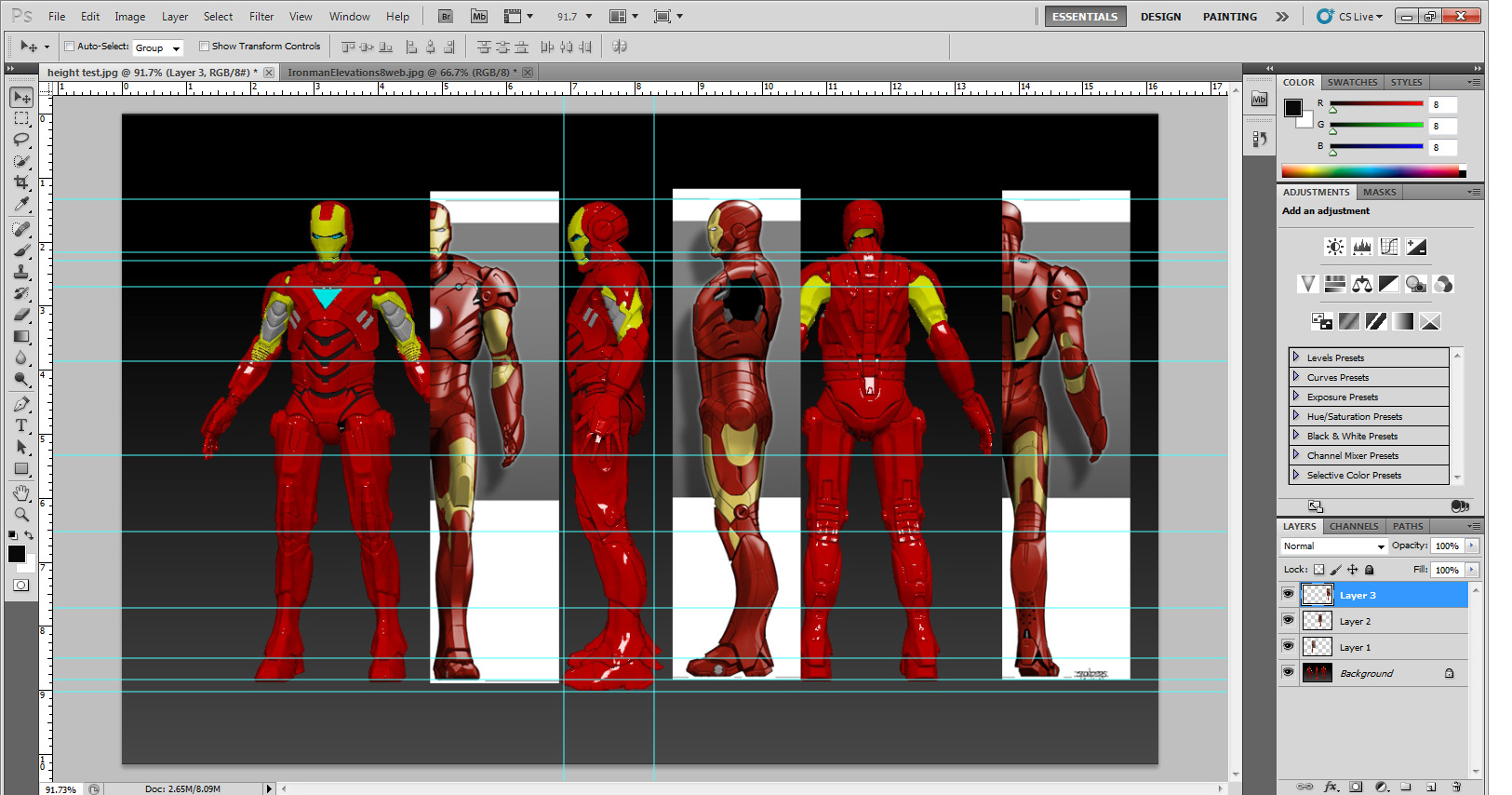Image resolution: width=1512 pixels, height=795 pixels.
Task: Click the foreground color swatch in toolbar
Action: point(17,554)
